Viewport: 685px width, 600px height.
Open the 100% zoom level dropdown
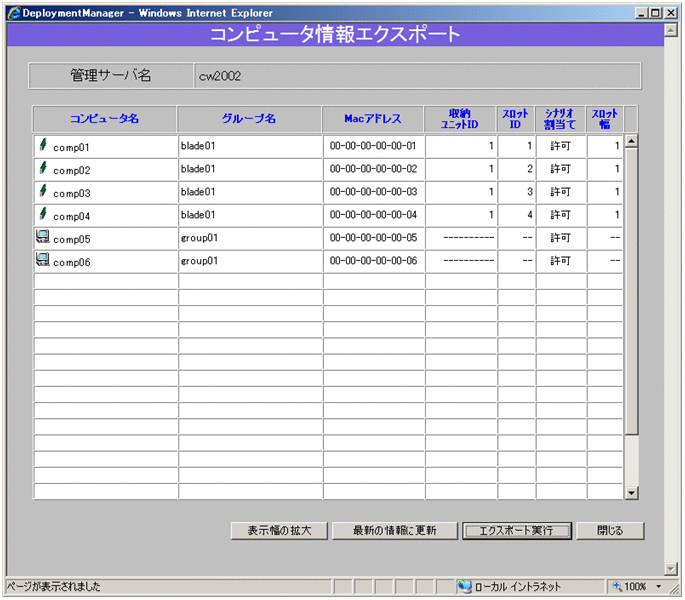659,586
